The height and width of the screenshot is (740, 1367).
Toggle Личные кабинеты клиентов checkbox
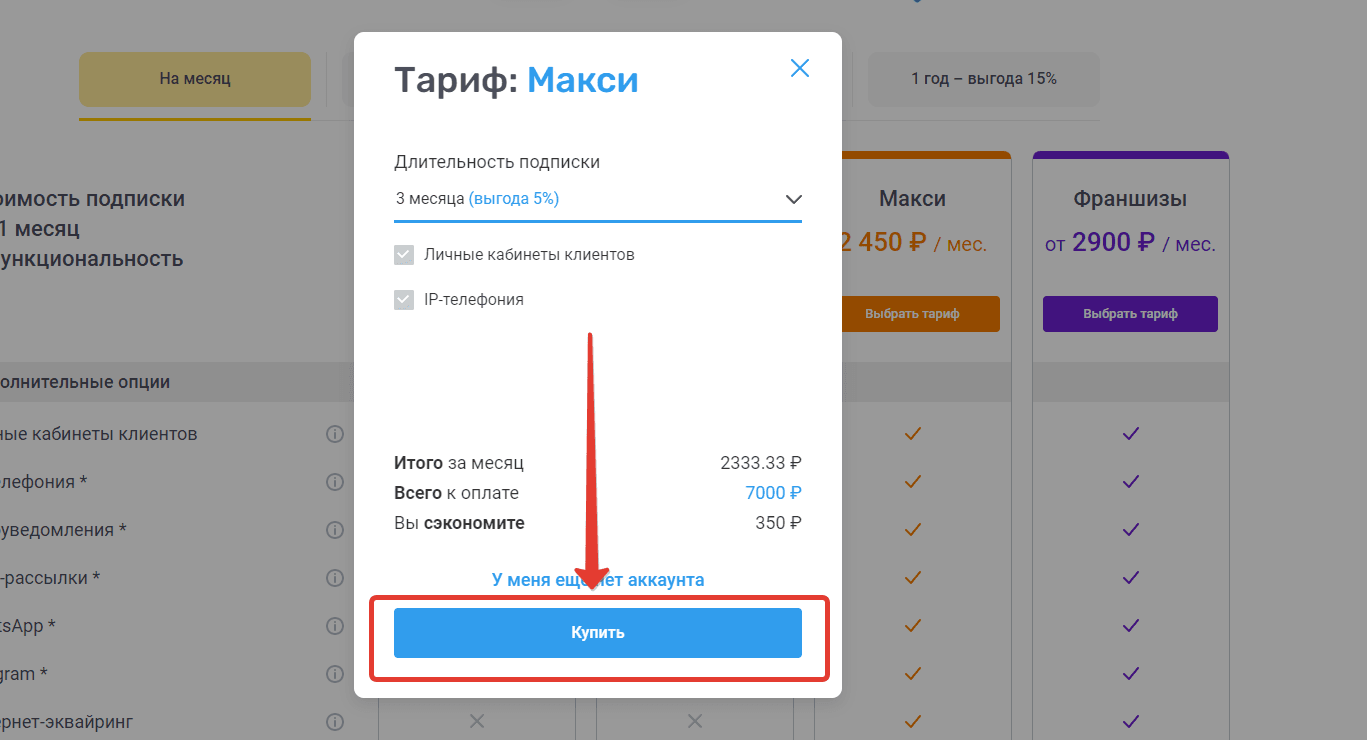click(x=404, y=255)
